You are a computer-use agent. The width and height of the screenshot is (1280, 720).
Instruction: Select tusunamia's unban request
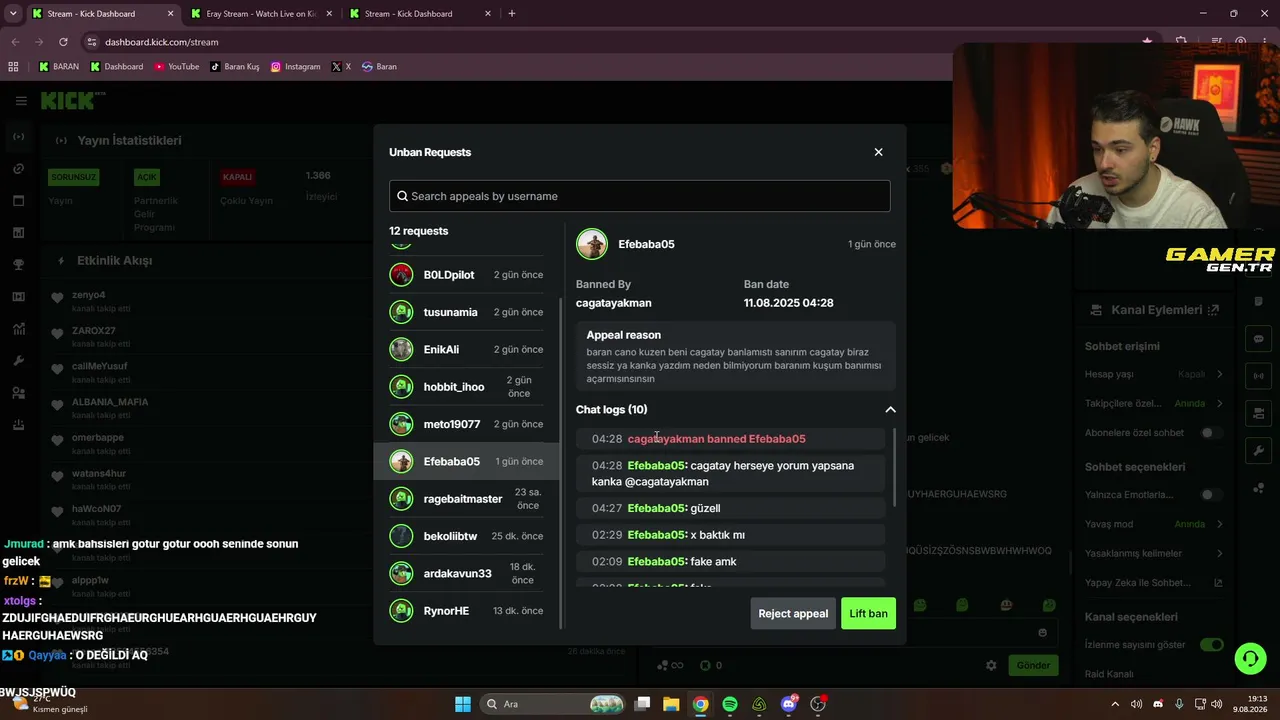[x=466, y=312]
